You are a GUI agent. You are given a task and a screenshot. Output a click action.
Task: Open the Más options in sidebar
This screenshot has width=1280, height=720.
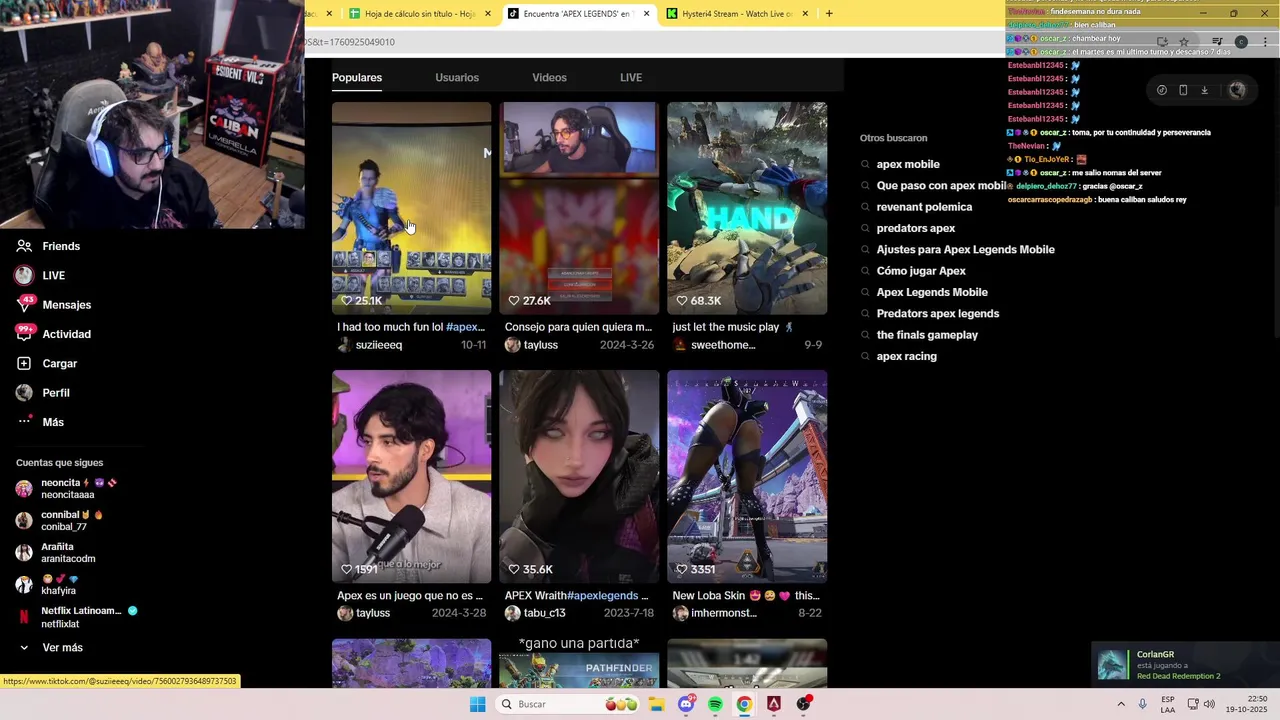coord(40,422)
